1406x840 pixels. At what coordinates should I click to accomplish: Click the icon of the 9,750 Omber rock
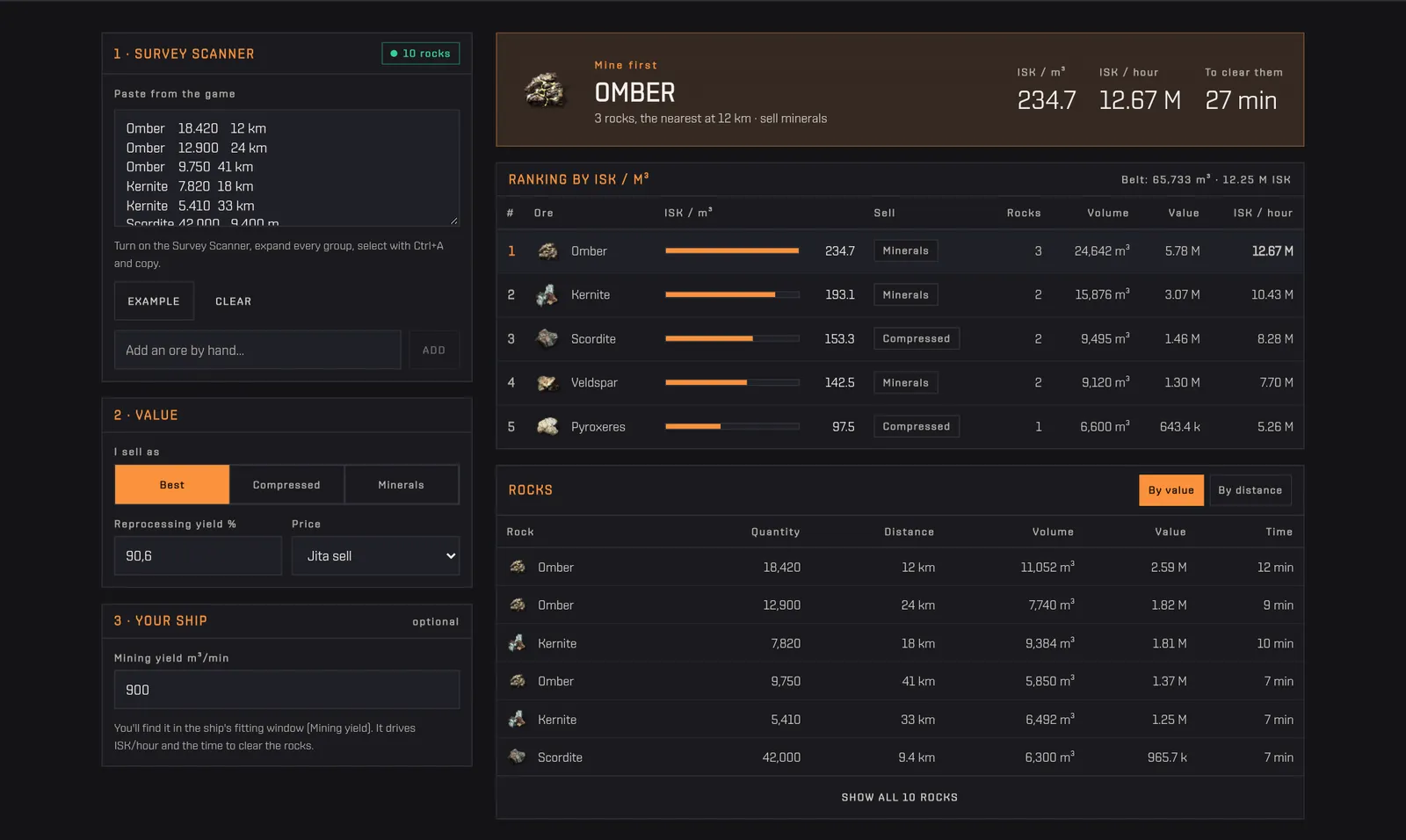518,681
